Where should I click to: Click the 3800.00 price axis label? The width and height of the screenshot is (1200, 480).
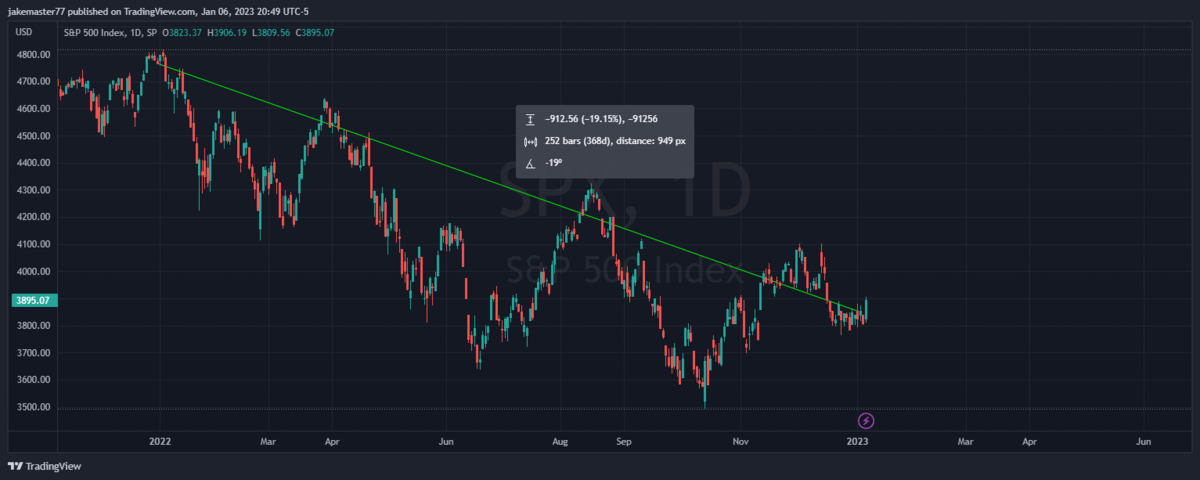point(33,326)
